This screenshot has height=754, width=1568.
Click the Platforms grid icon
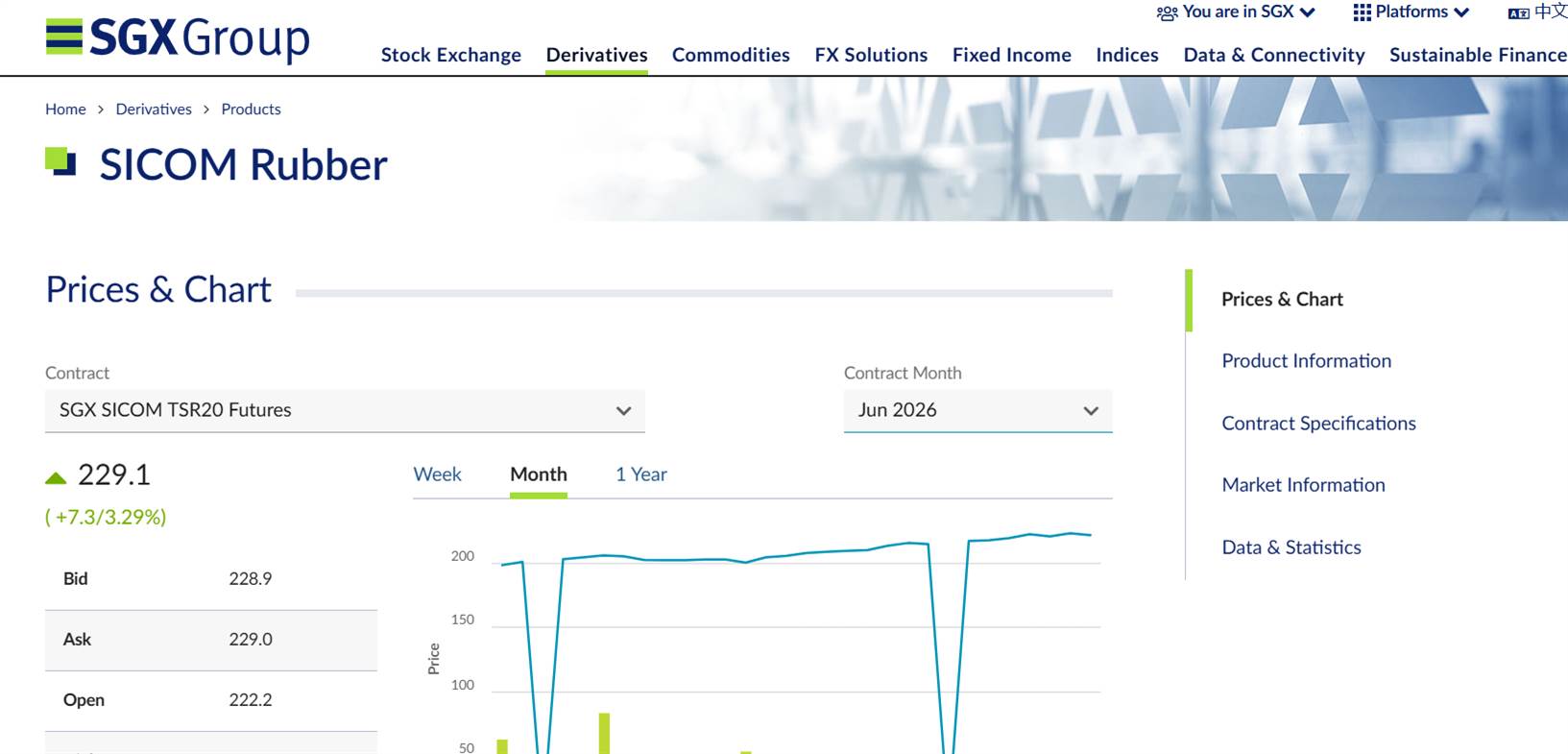(x=1362, y=12)
